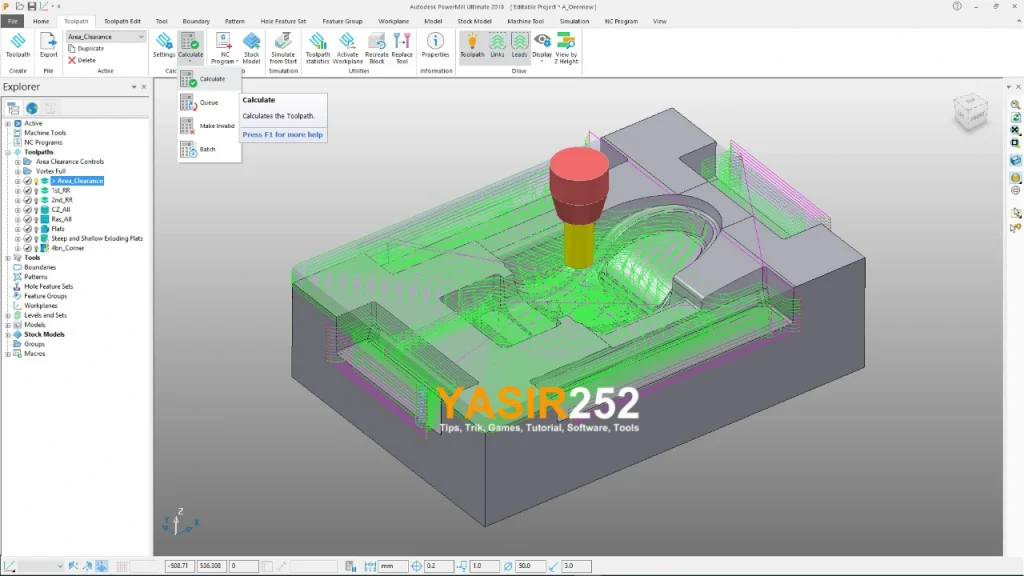Expand the Tools tree node
Viewport: 1024px width, 576px height.
click(x=8, y=258)
